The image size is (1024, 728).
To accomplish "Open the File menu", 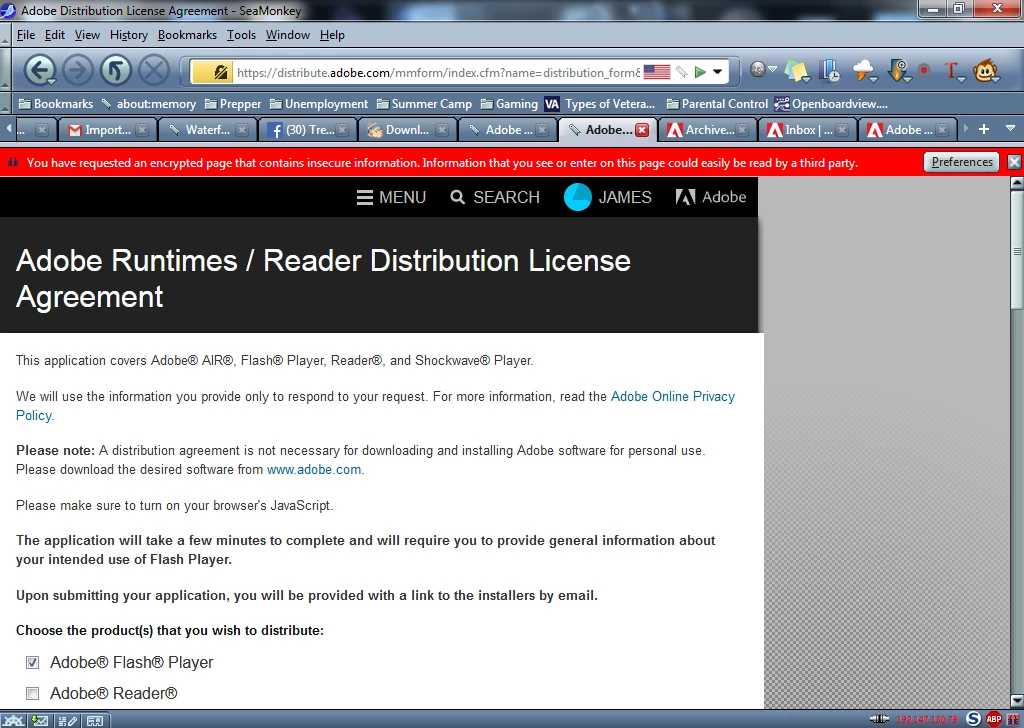I will (x=25, y=35).
